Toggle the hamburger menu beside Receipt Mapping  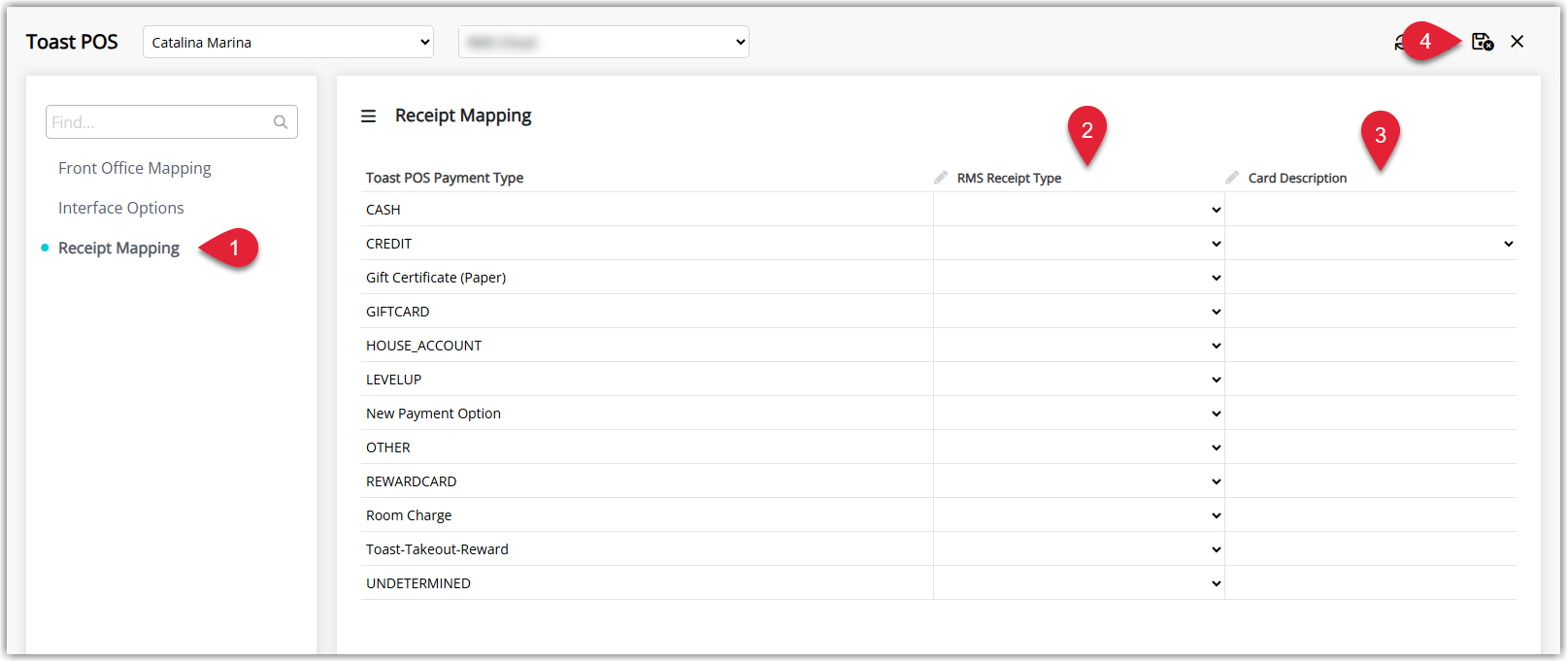368,116
